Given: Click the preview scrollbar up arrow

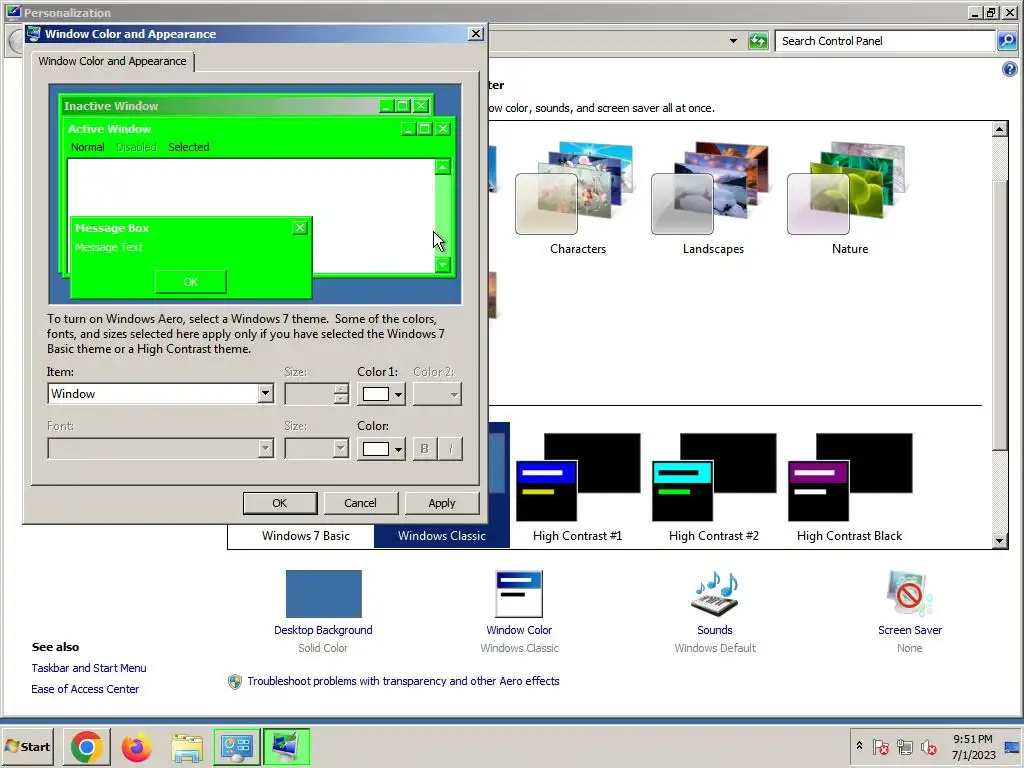Looking at the screenshot, I should pos(443,167).
